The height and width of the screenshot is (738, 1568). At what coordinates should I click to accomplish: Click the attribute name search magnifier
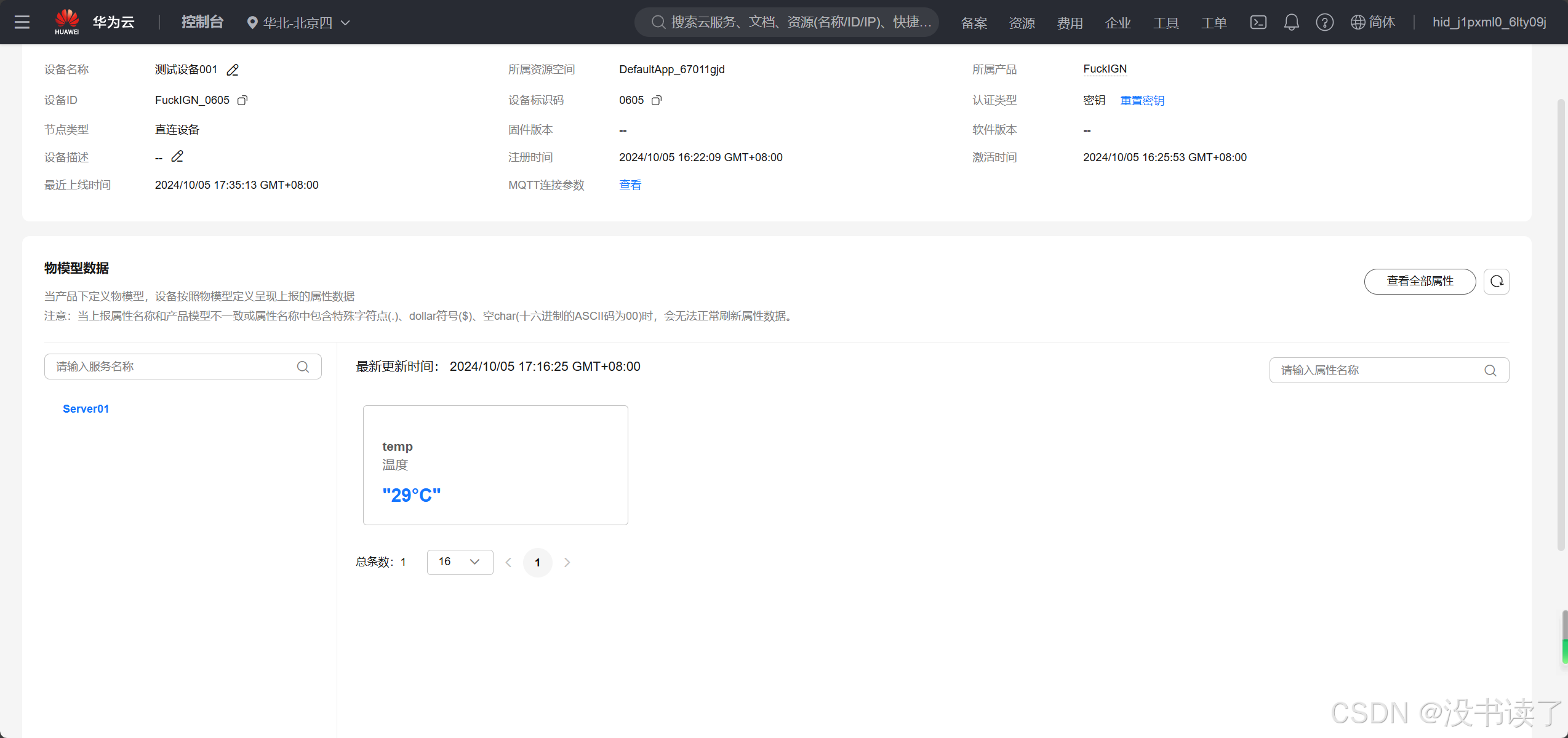pyautogui.click(x=1490, y=370)
